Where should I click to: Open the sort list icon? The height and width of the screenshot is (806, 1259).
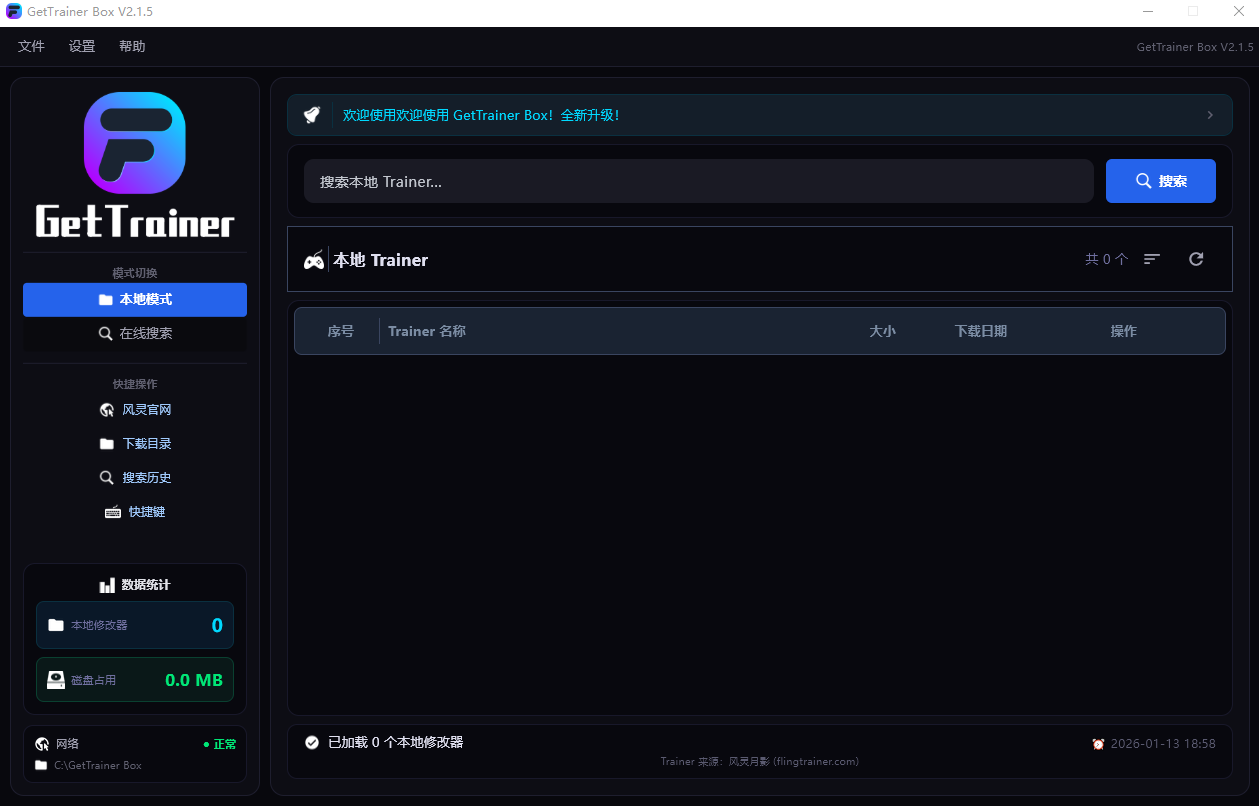click(x=1152, y=259)
